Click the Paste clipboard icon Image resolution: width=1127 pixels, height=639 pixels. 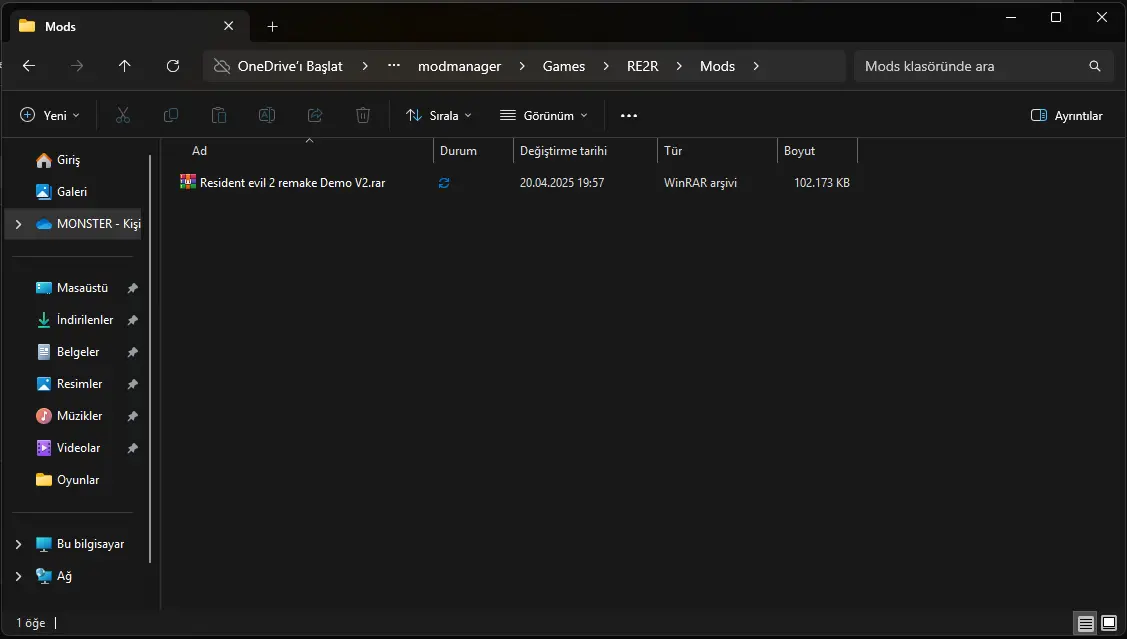tap(219, 115)
